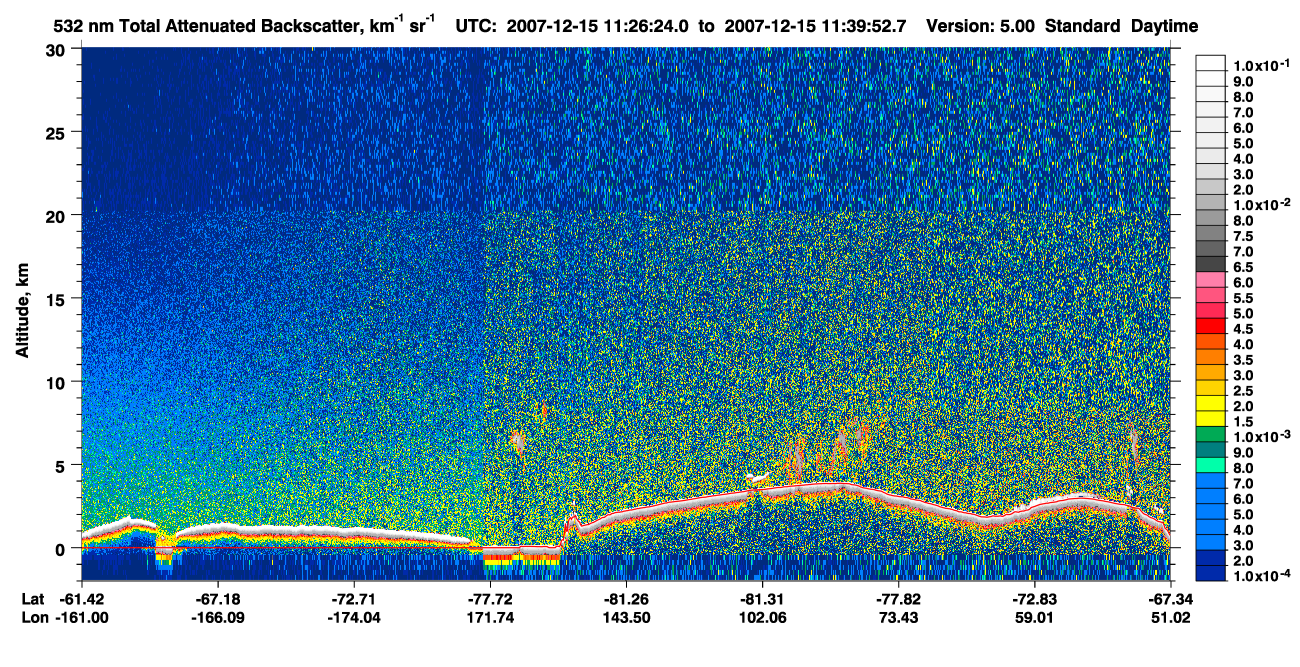Click the 'Version: 5.00' text
The height and width of the screenshot is (667, 1300).
point(981,26)
